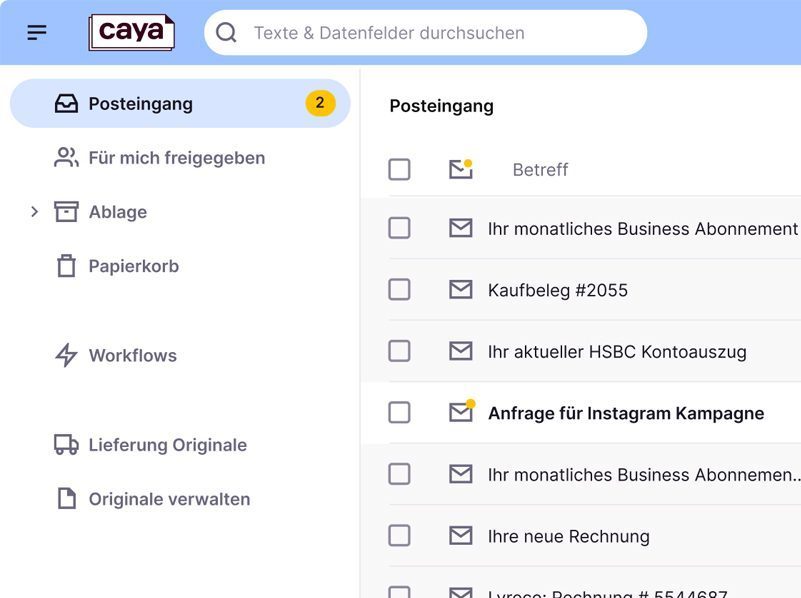Open Ihr aktueller HSBC Kontoauszug message

[617, 352]
